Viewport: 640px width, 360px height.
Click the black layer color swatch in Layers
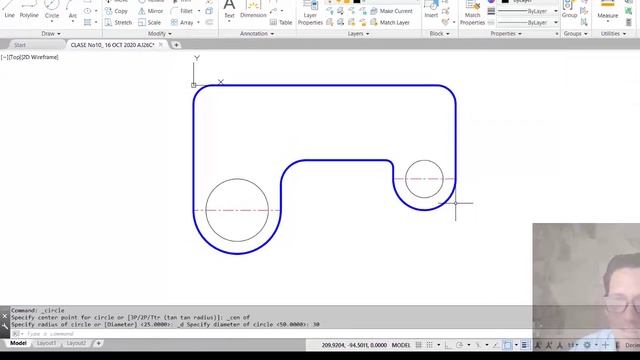[x=357, y=2]
